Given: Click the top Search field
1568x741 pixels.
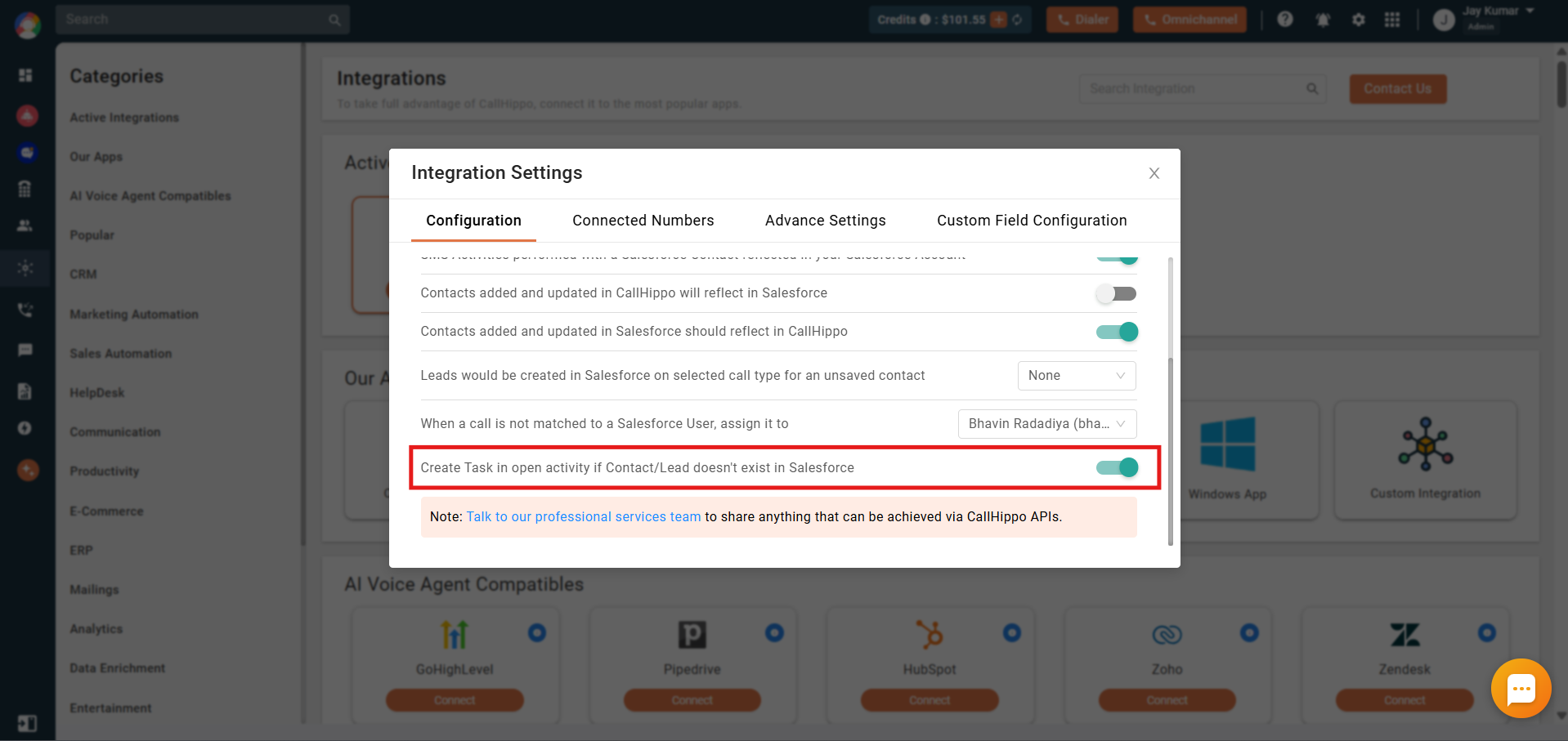Looking at the screenshot, I should [203, 20].
